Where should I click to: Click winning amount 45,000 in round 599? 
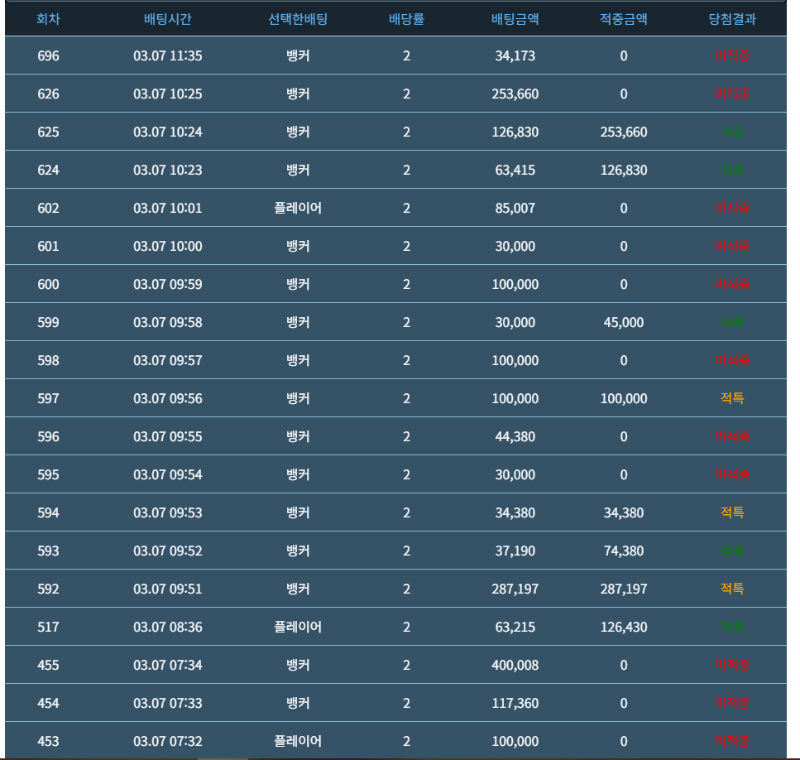623,322
